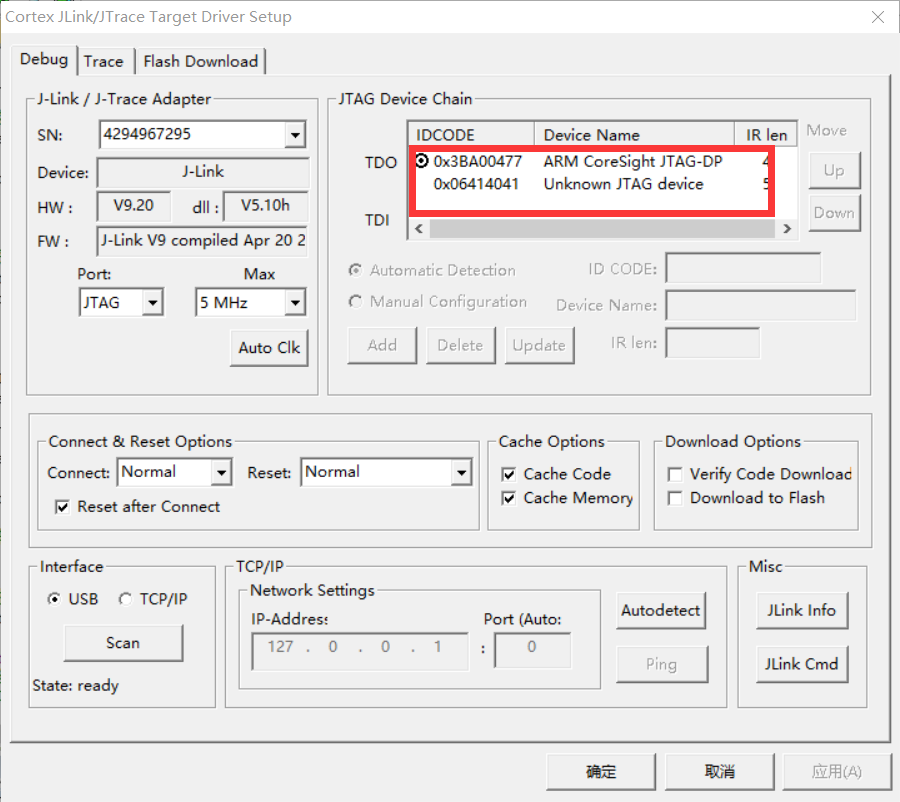The width and height of the screenshot is (900, 802).
Task: Confirm with the 确定 button
Action: pos(601,772)
